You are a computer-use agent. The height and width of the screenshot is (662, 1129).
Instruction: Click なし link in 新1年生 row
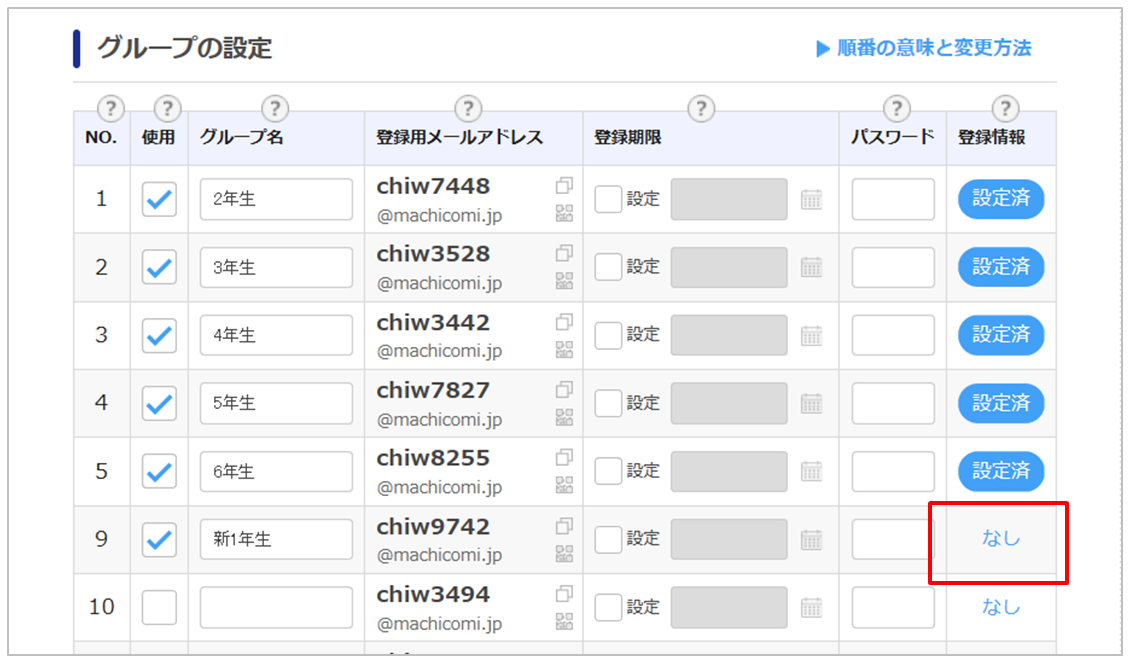[x=1000, y=539]
